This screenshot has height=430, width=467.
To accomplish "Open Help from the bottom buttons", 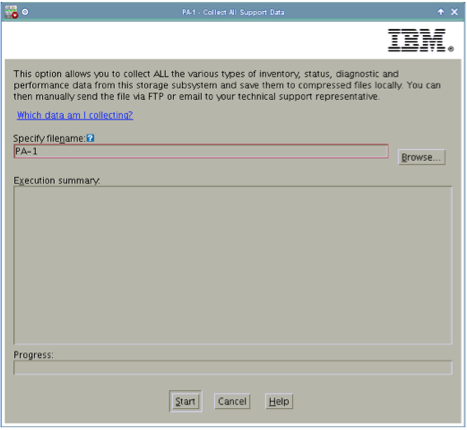I will pyautogui.click(x=279, y=401).
